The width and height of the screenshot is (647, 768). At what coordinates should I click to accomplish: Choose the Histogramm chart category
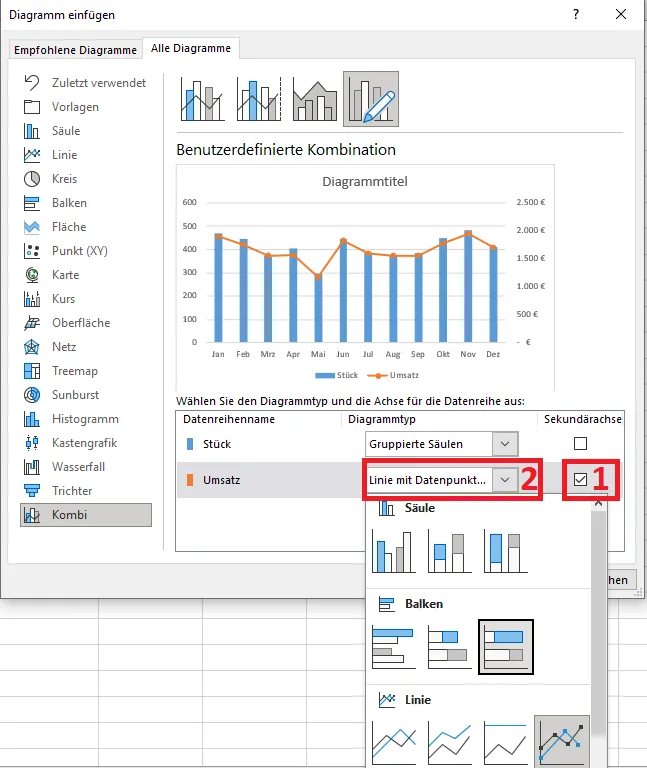tap(85, 419)
